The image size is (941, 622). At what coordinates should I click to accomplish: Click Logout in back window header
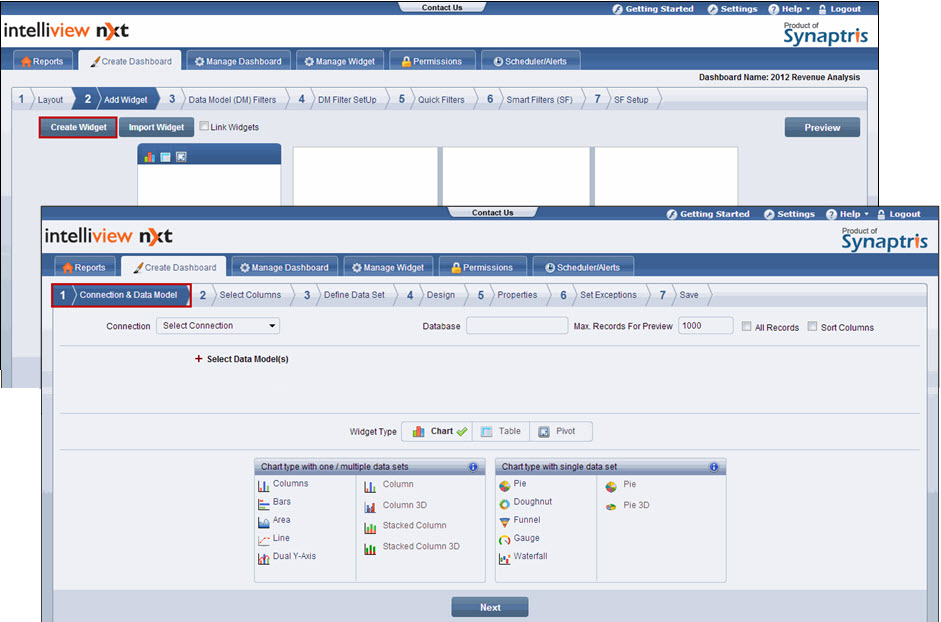[x=839, y=9]
